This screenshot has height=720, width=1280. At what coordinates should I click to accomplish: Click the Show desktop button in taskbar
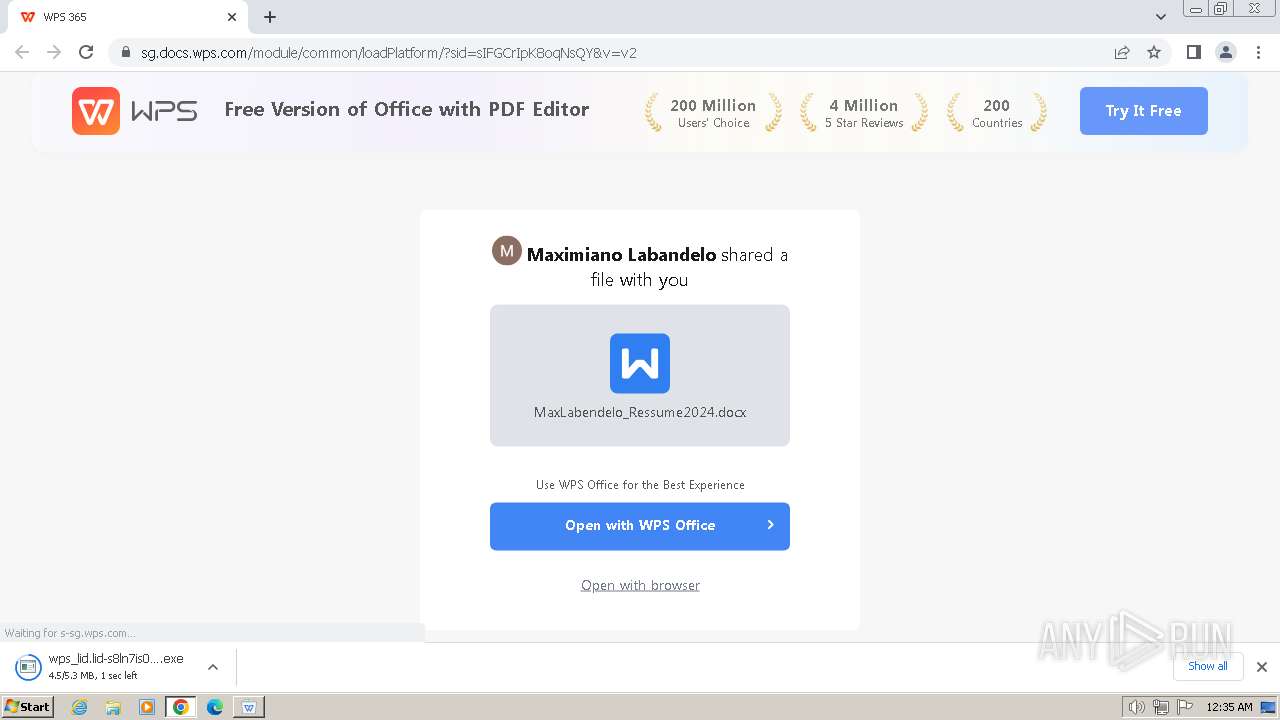[1269, 707]
